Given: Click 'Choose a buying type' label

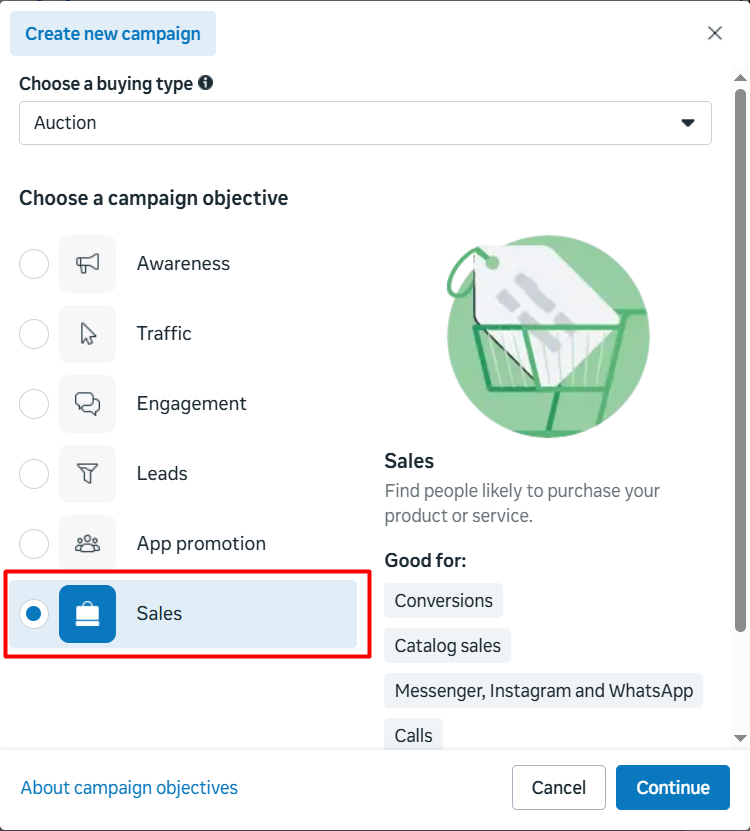Looking at the screenshot, I should (106, 84).
